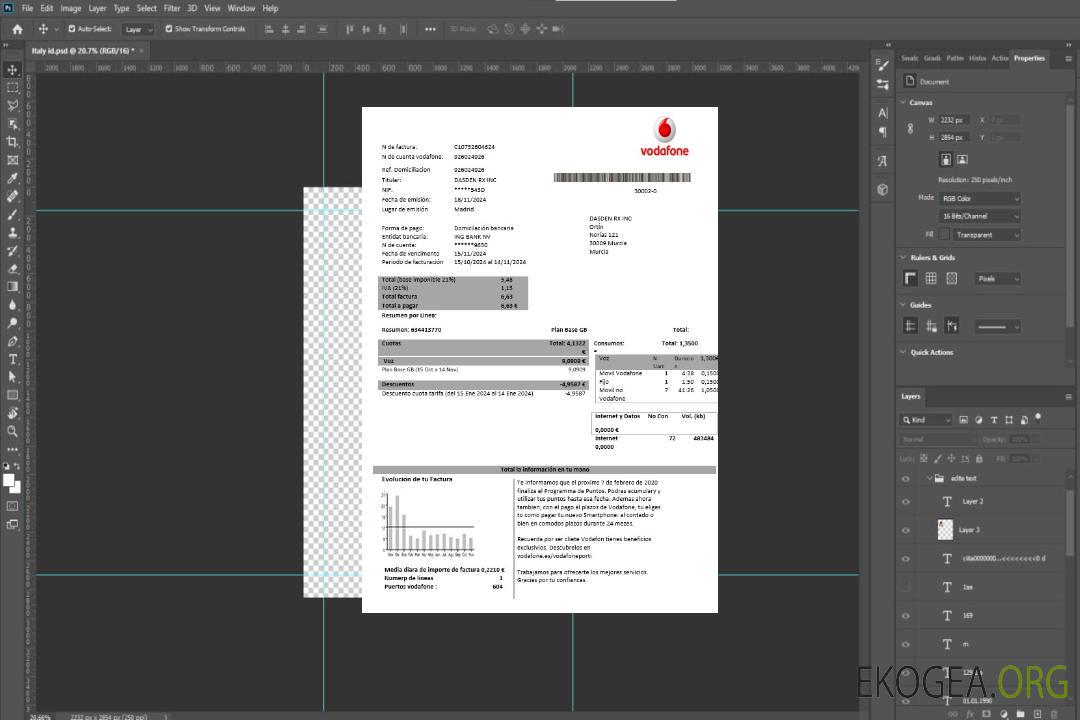This screenshot has width=1080, height=720.
Task: Select the Hand tool
Action: (x=12, y=413)
